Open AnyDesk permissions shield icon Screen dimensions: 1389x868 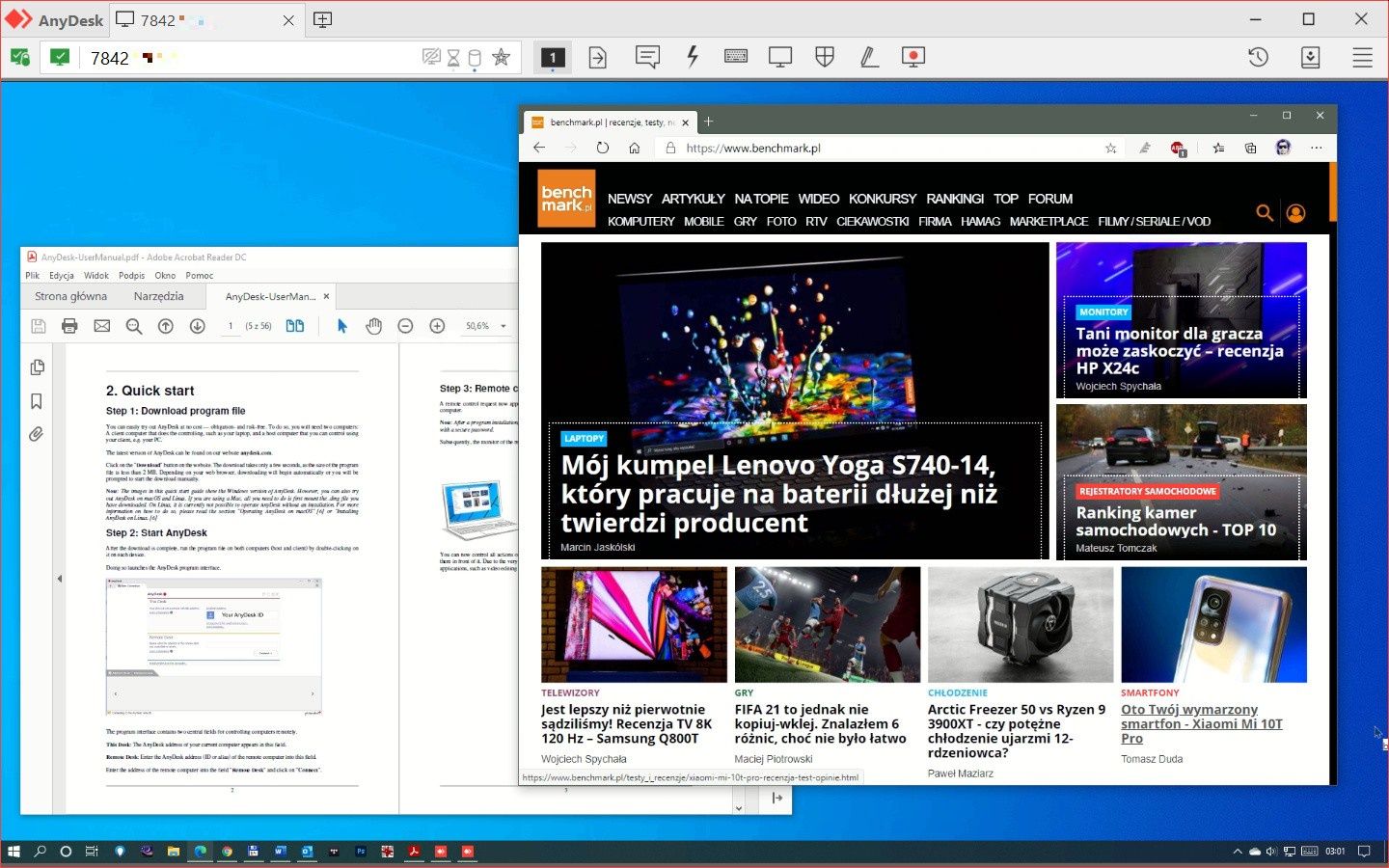(825, 58)
